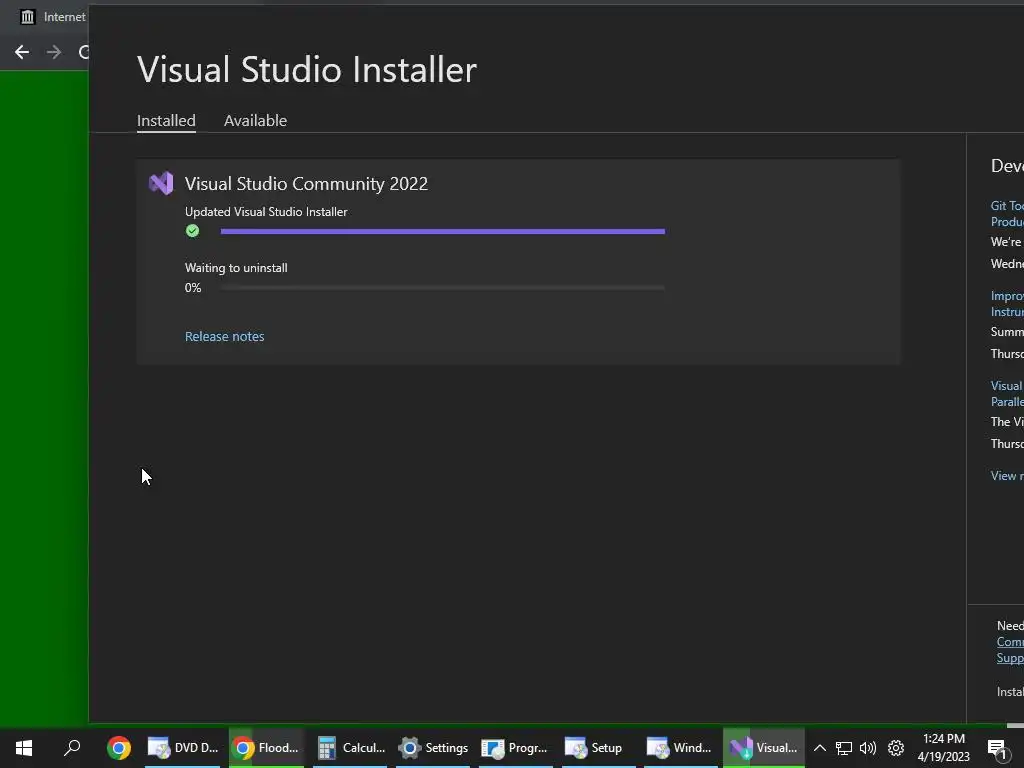Open the Wind... taskbar window
Viewport: 1024px width, 768px height.
coord(681,748)
